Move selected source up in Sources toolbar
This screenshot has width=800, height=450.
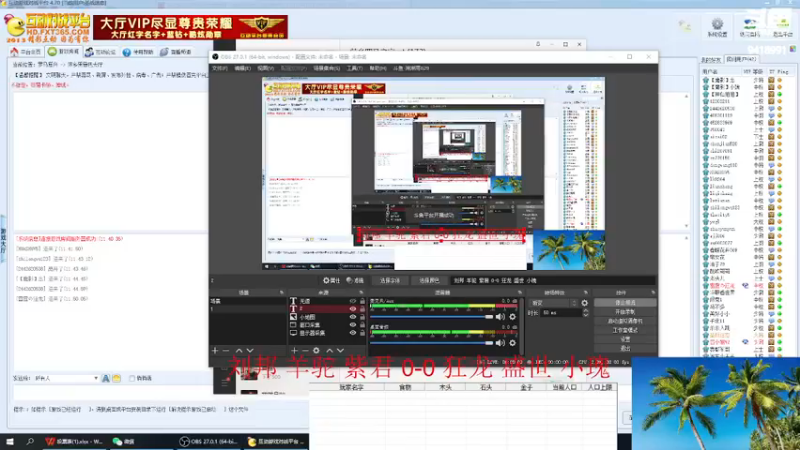point(330,351)
